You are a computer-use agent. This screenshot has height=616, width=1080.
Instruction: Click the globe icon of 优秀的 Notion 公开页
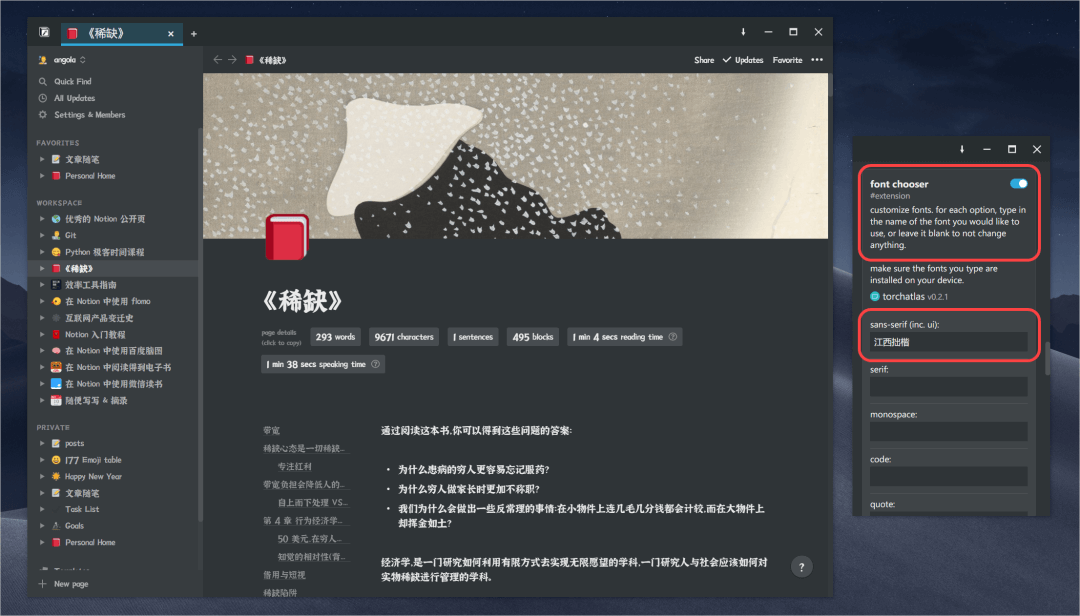56,218
